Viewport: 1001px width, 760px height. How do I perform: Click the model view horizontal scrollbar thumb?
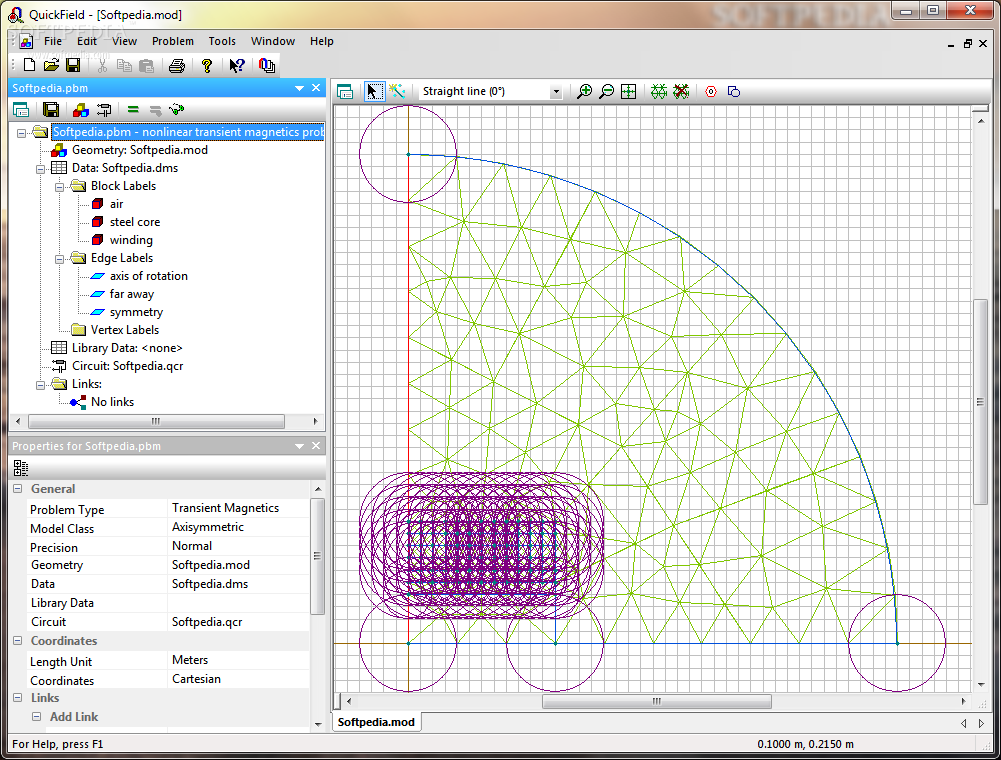[656, 701]
